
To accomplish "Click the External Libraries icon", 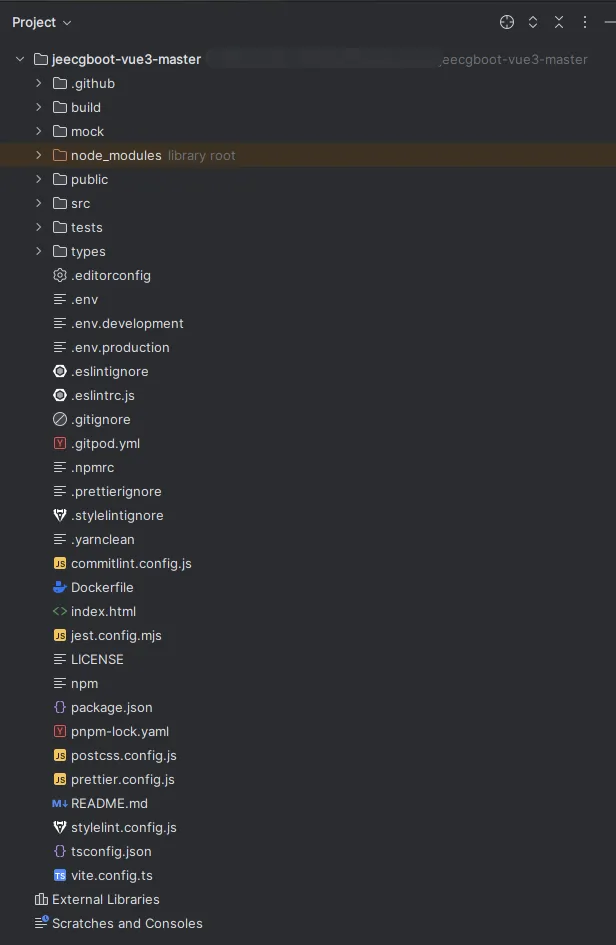I will [41, 899].
